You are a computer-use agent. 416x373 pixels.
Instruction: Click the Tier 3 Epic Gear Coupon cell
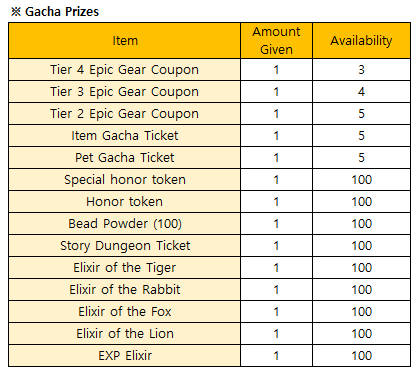[x=125, y=92]
